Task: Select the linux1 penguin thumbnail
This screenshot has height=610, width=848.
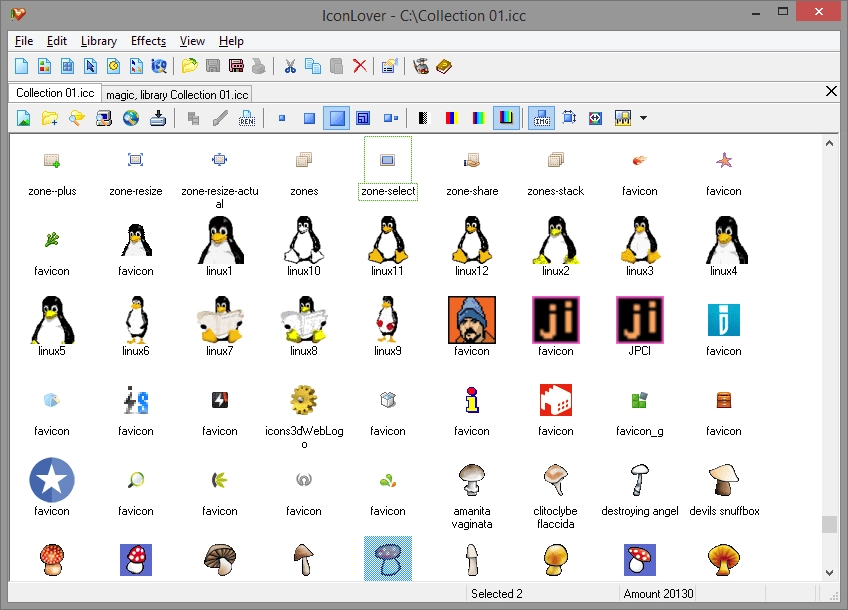Action: click(x=220, y=240)
